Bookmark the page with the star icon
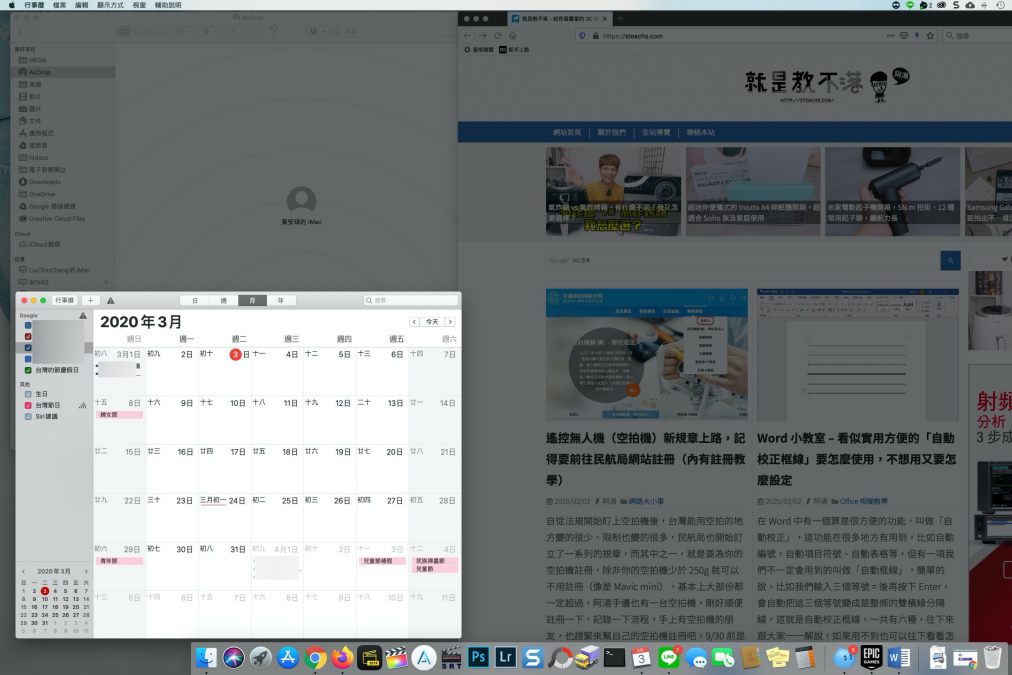 pos(930,35)
